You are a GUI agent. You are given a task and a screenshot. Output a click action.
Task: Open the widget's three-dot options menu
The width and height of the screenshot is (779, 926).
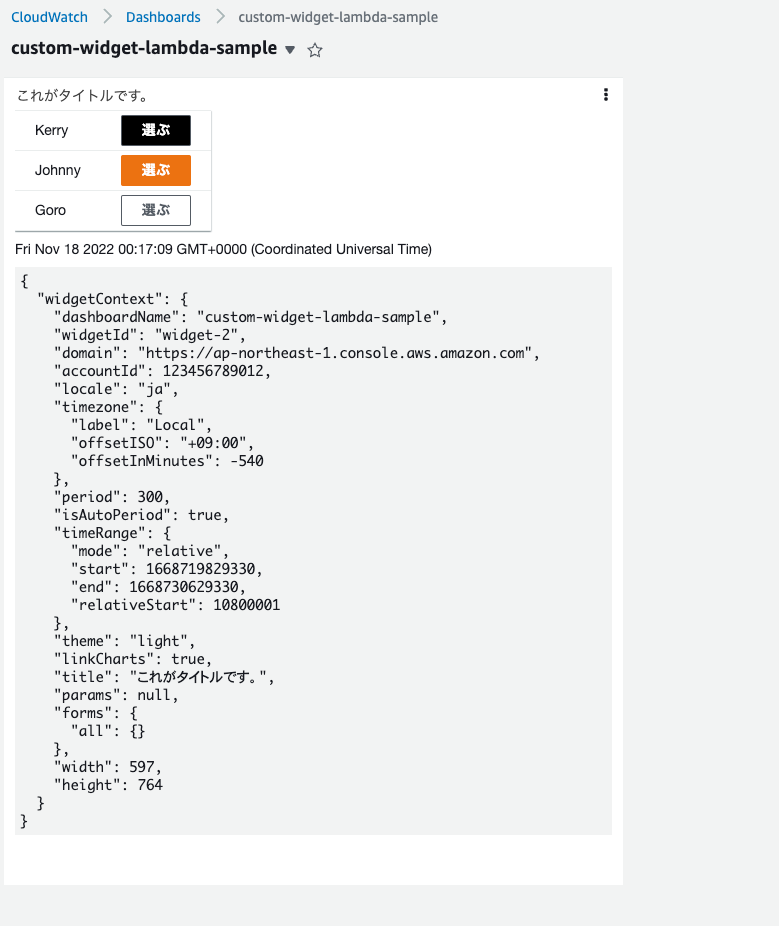pyautogui.click(x=606, y=94)
